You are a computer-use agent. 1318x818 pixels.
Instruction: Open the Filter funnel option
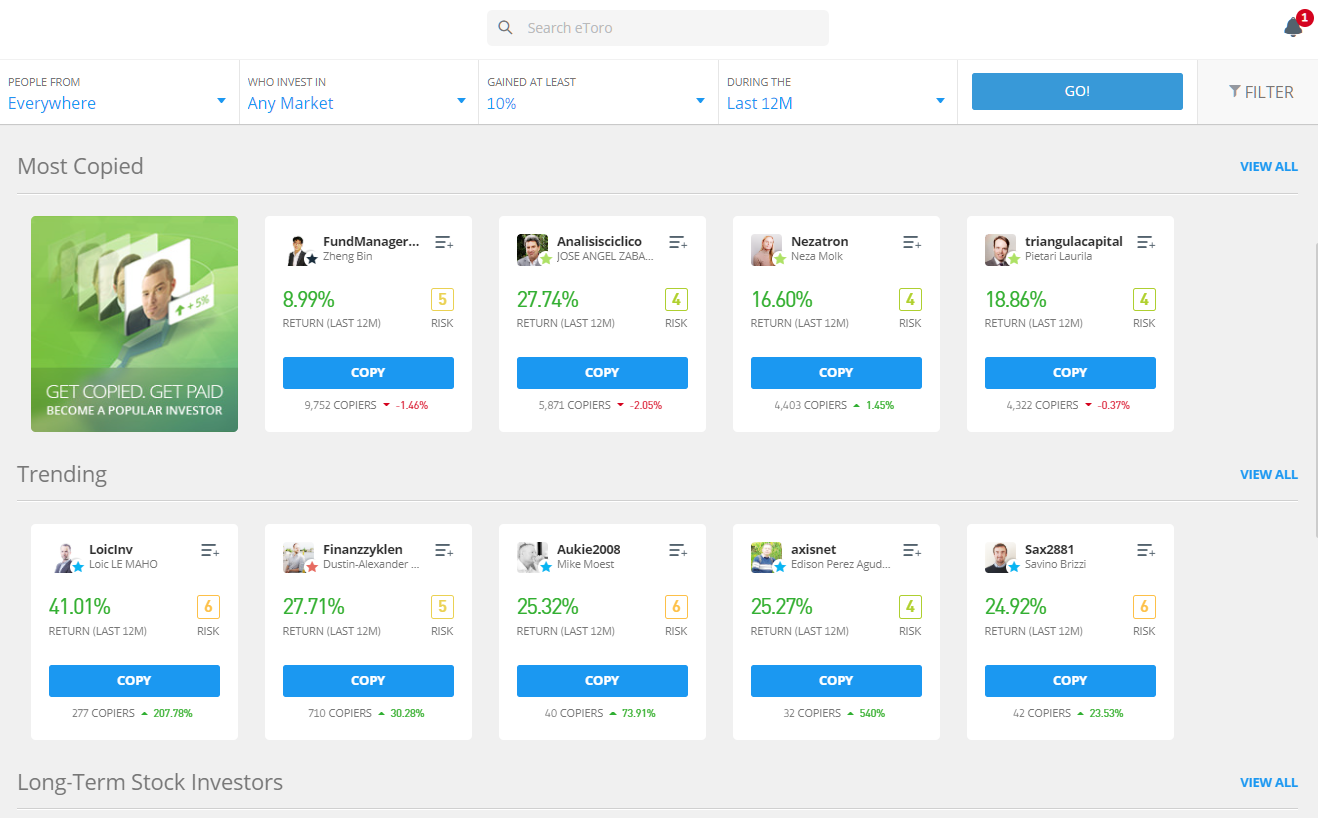point(1261,92)
